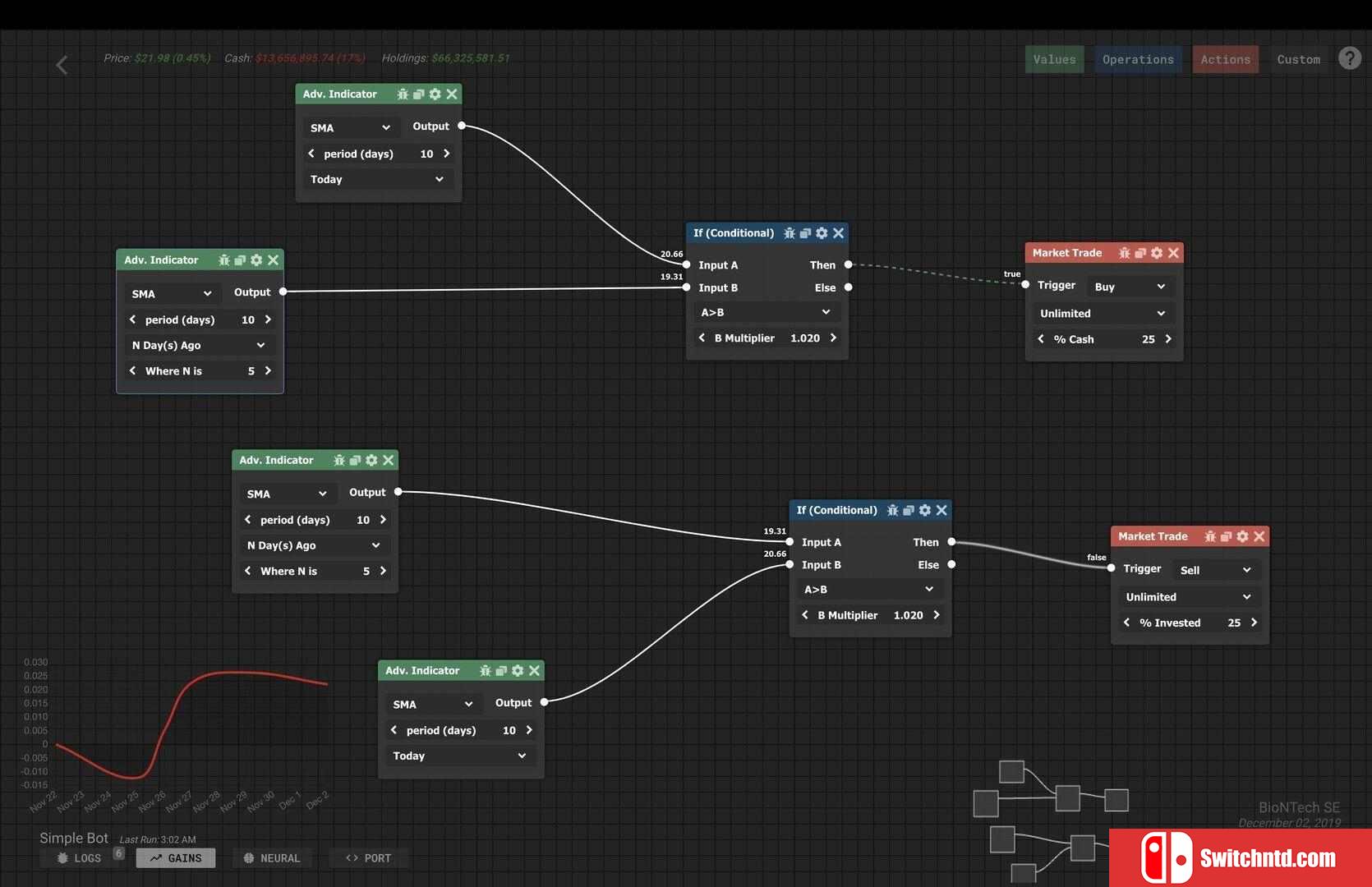
Task: Open settings gear on the Buy Market Trade node
Action: [x=1157, y=253]
